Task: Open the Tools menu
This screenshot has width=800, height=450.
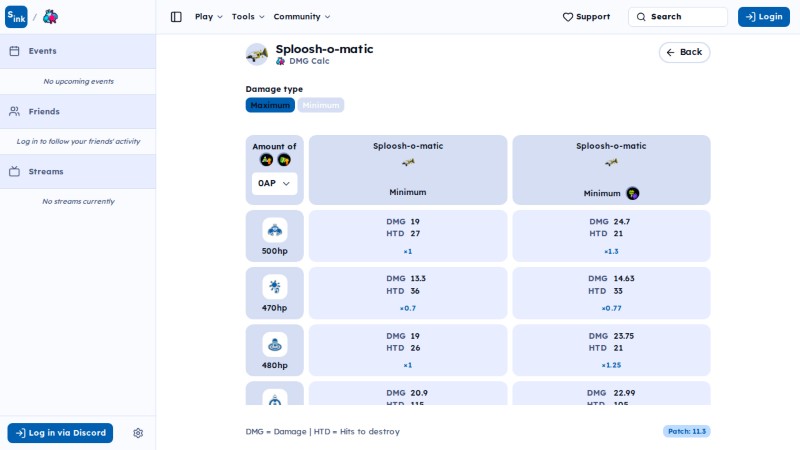Action: [x=248, y=17]
